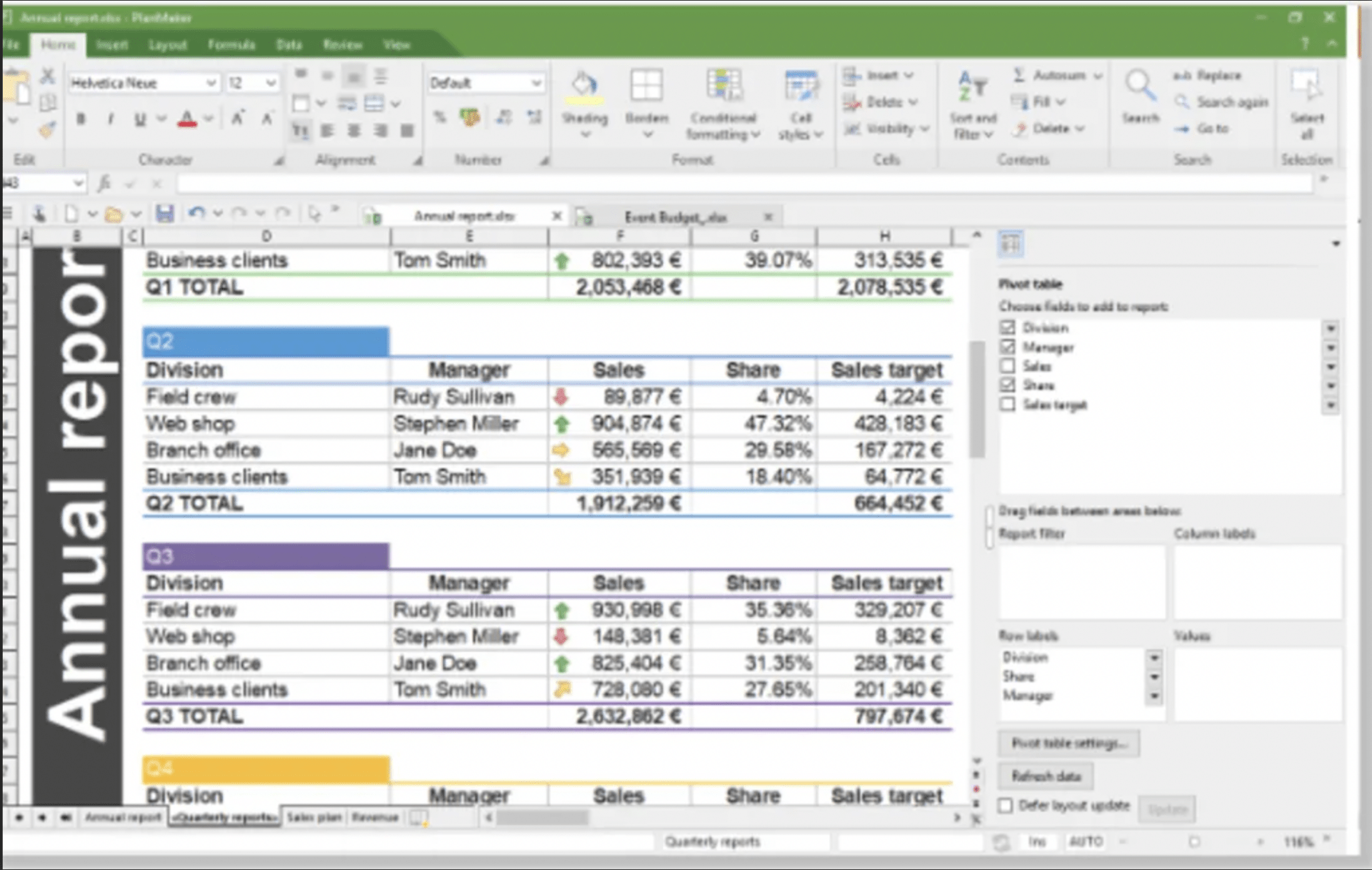
Task: Toggle Bold formatting
Action: pos(80,119)
